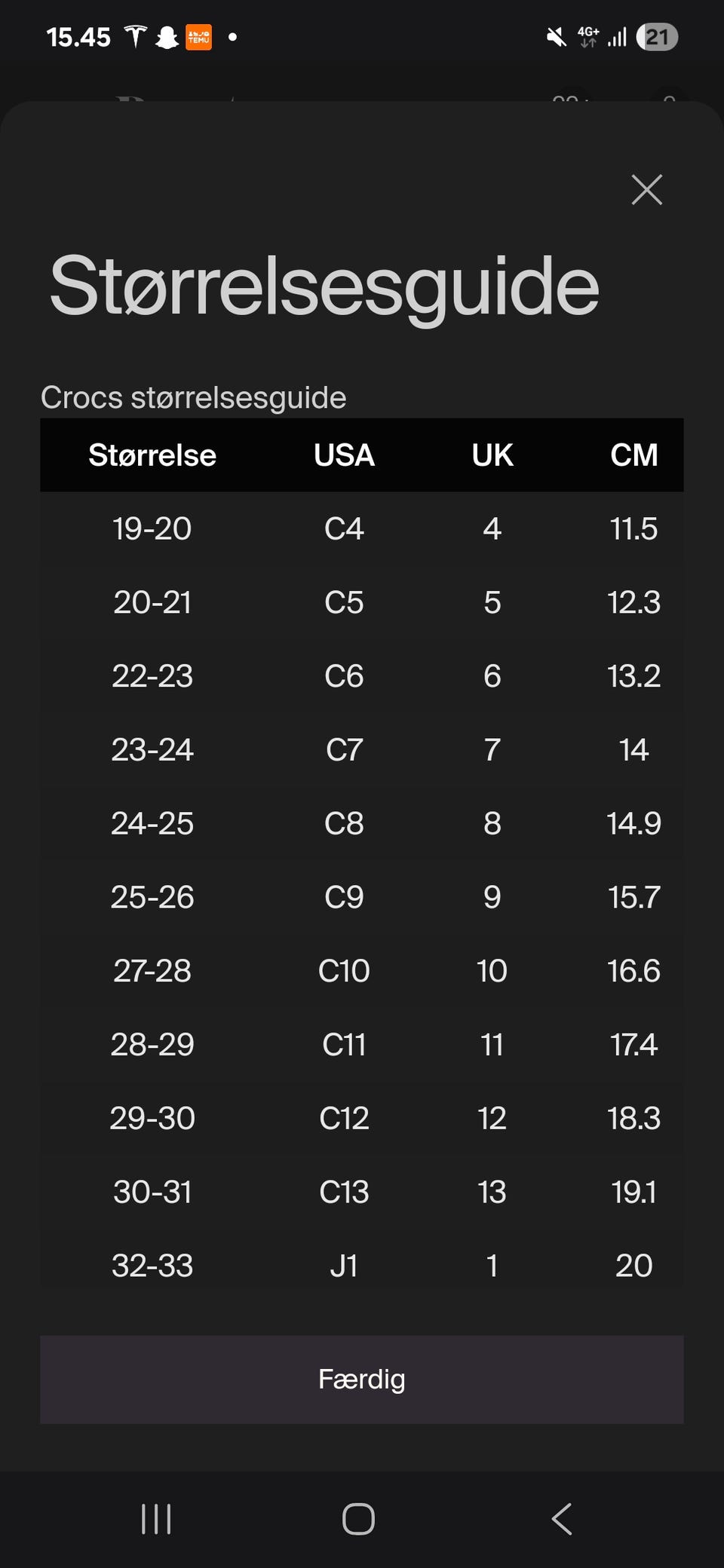
Task: Tap the Crocs størrelsesguide caption
Action: tap(194, 397)
